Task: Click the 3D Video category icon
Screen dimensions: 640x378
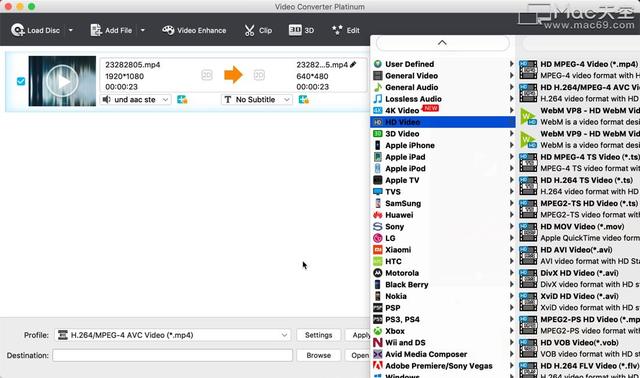Action: pos(378,133)
